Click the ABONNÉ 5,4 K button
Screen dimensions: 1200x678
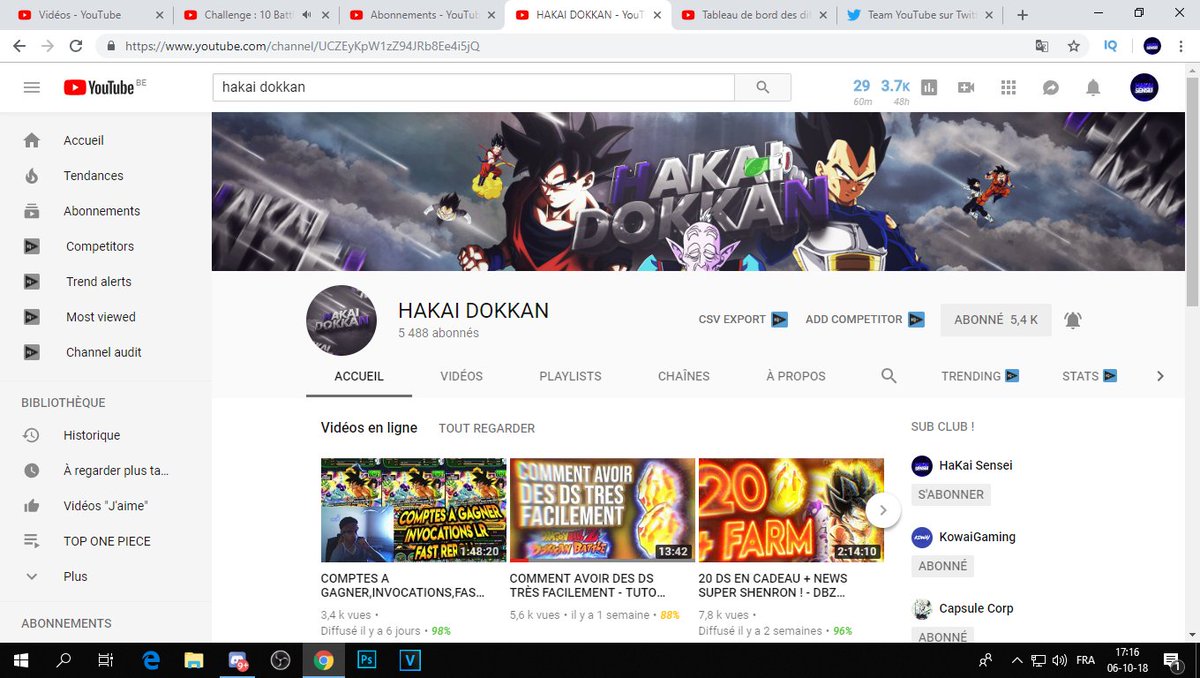pyautogui.click(x=996, y=320)
